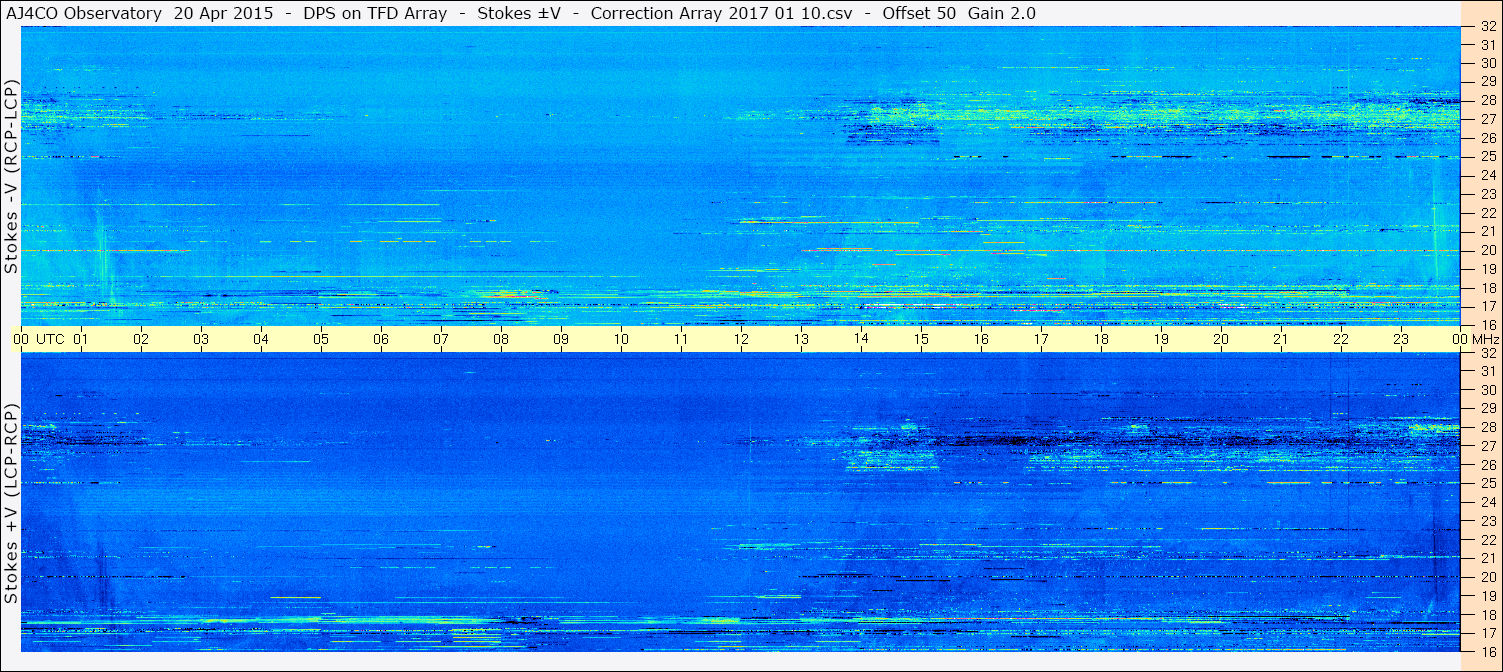Click the 20 MHz tick in Stokes +V panel
The width and height of the screenshot is (1503, 672).
pos(1487,577)
